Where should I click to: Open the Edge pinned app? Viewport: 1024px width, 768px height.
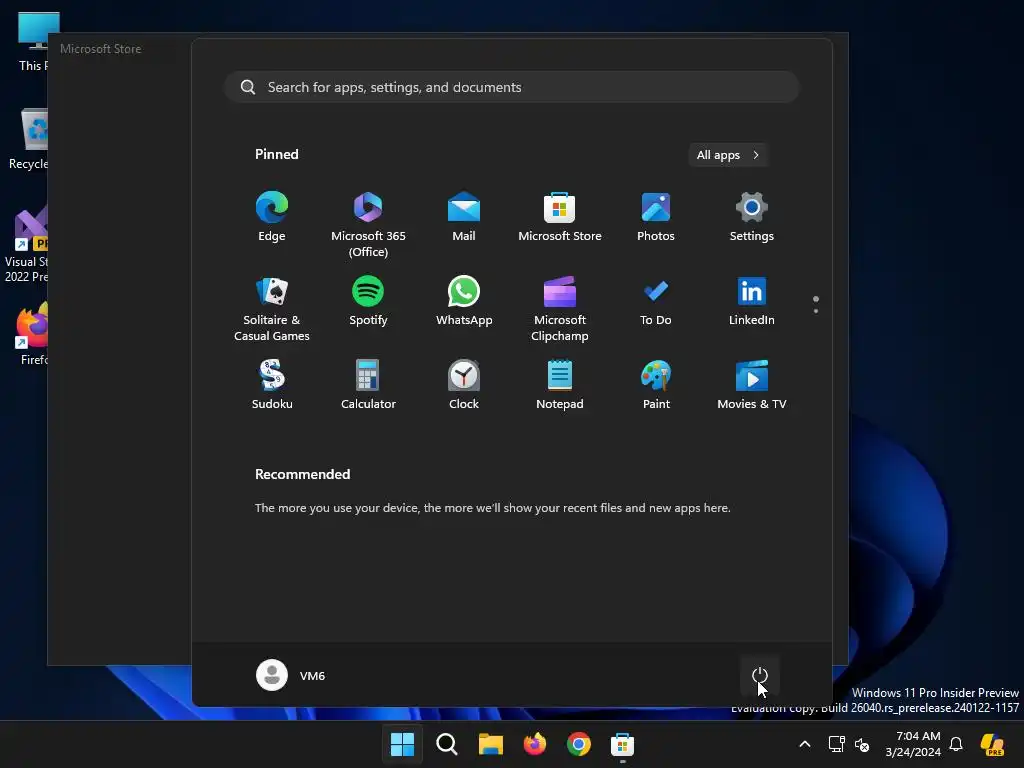272,218
